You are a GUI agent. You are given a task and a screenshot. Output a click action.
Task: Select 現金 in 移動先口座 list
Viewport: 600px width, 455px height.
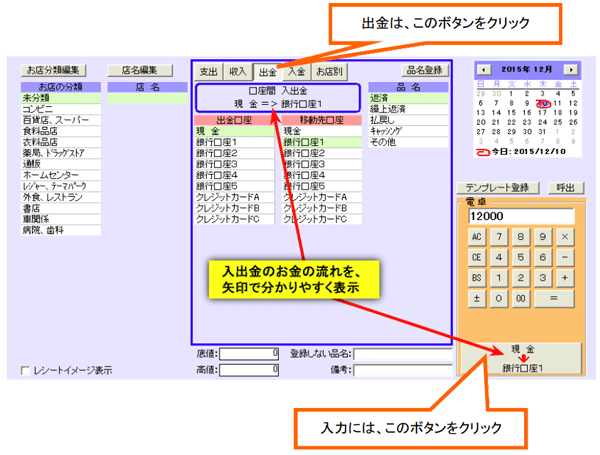[322, 131]
